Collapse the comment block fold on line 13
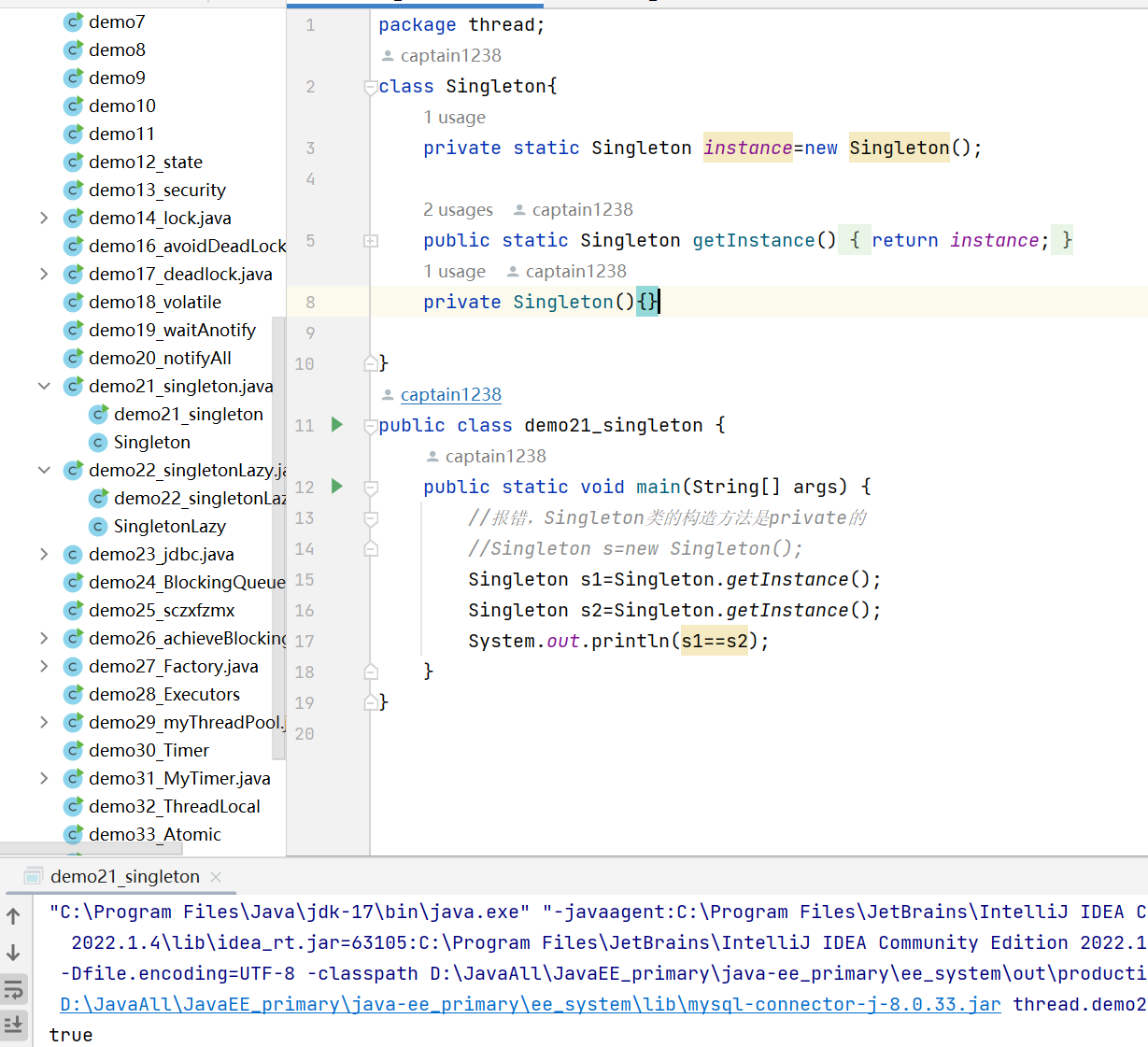This screenshot has width=1148, height=1047. click(371, 518)
